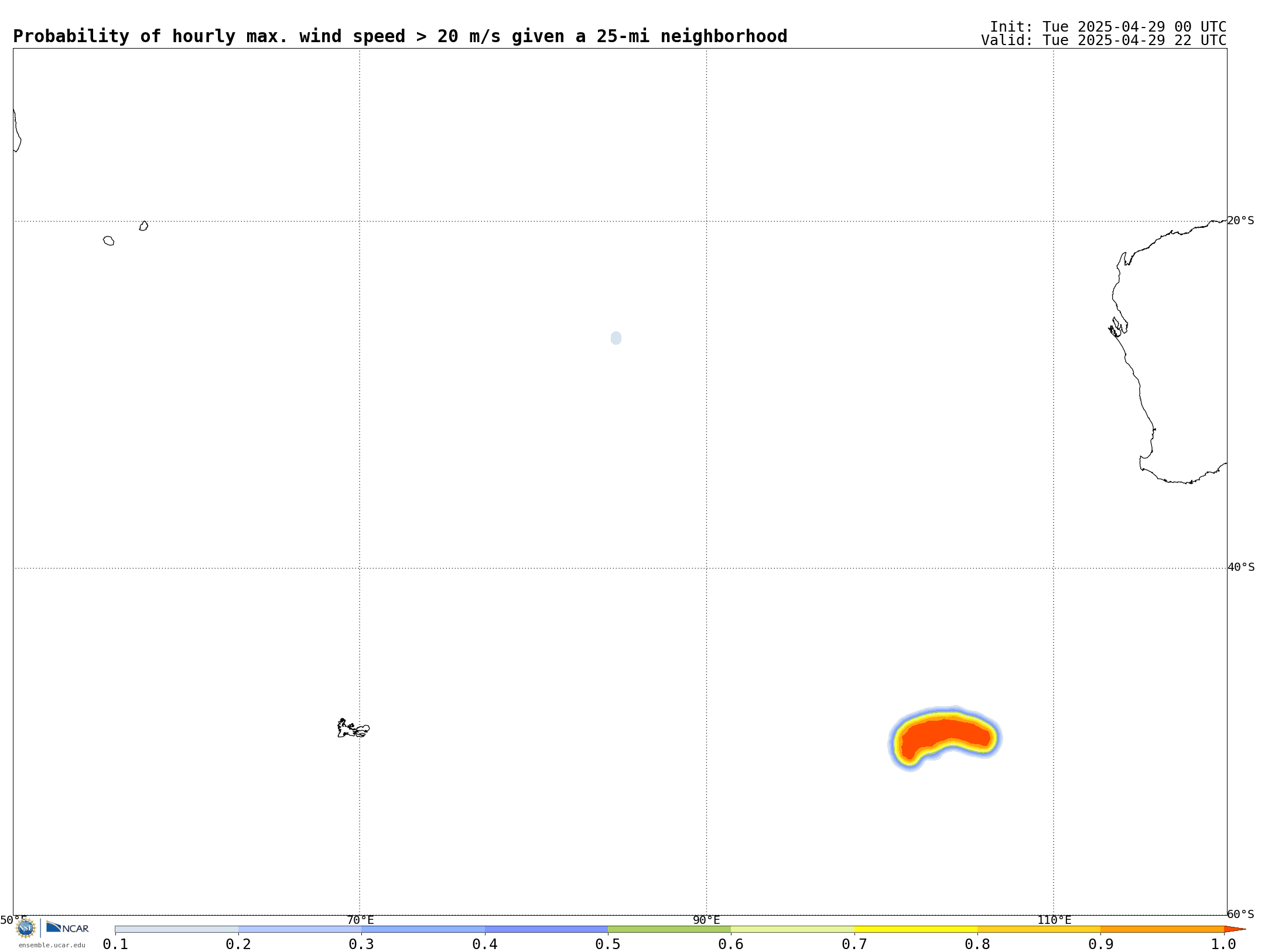Click the Mauritius island outline

point(143,226)
